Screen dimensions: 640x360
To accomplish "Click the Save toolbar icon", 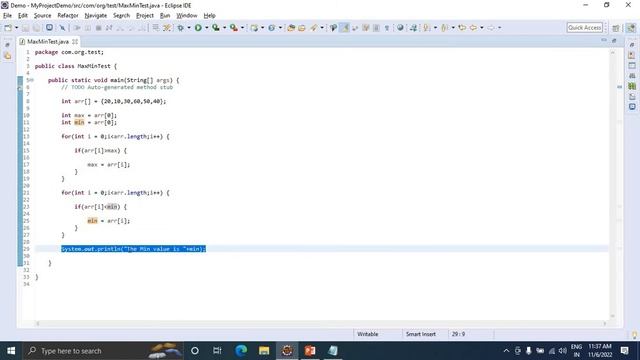I will tap(25, 28).
